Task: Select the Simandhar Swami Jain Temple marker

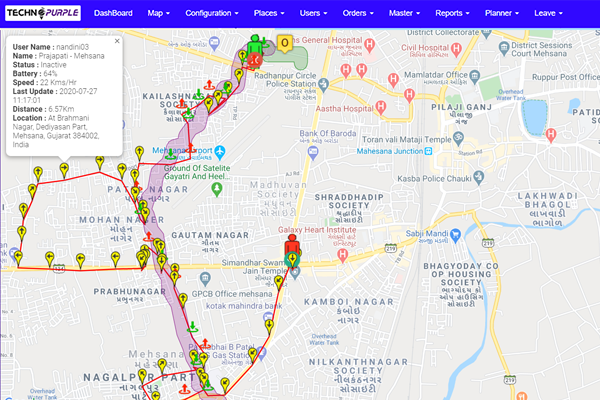Action: click(295, 273)
